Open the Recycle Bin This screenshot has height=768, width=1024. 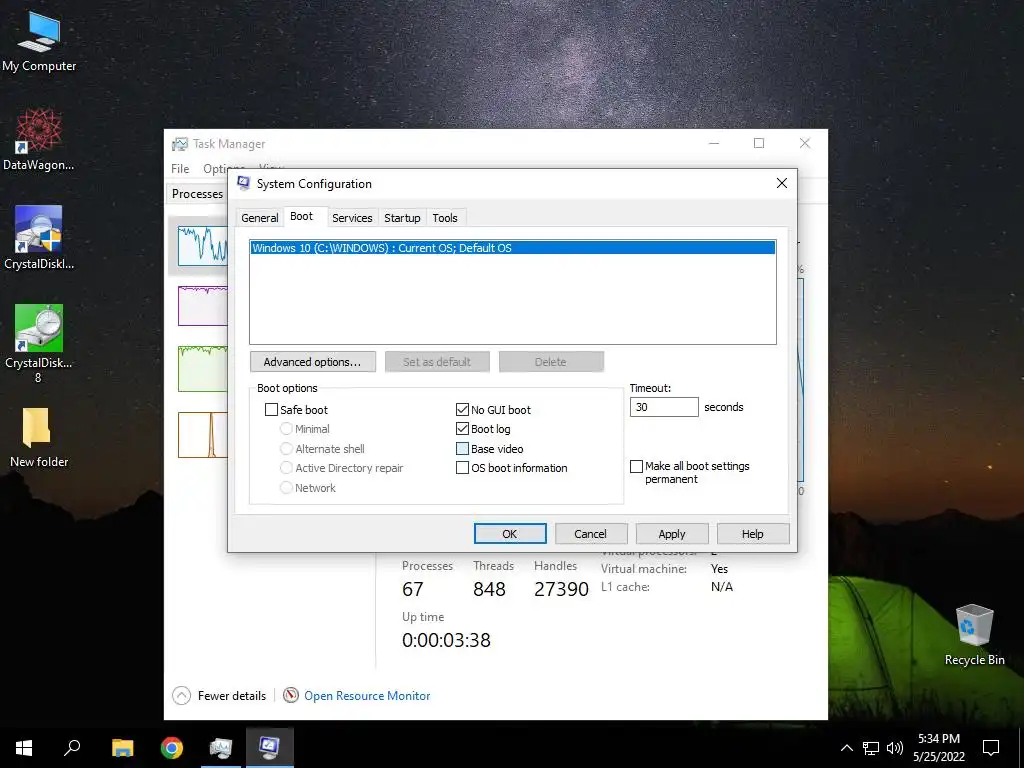pyautogui.click(x=974, y=635)
